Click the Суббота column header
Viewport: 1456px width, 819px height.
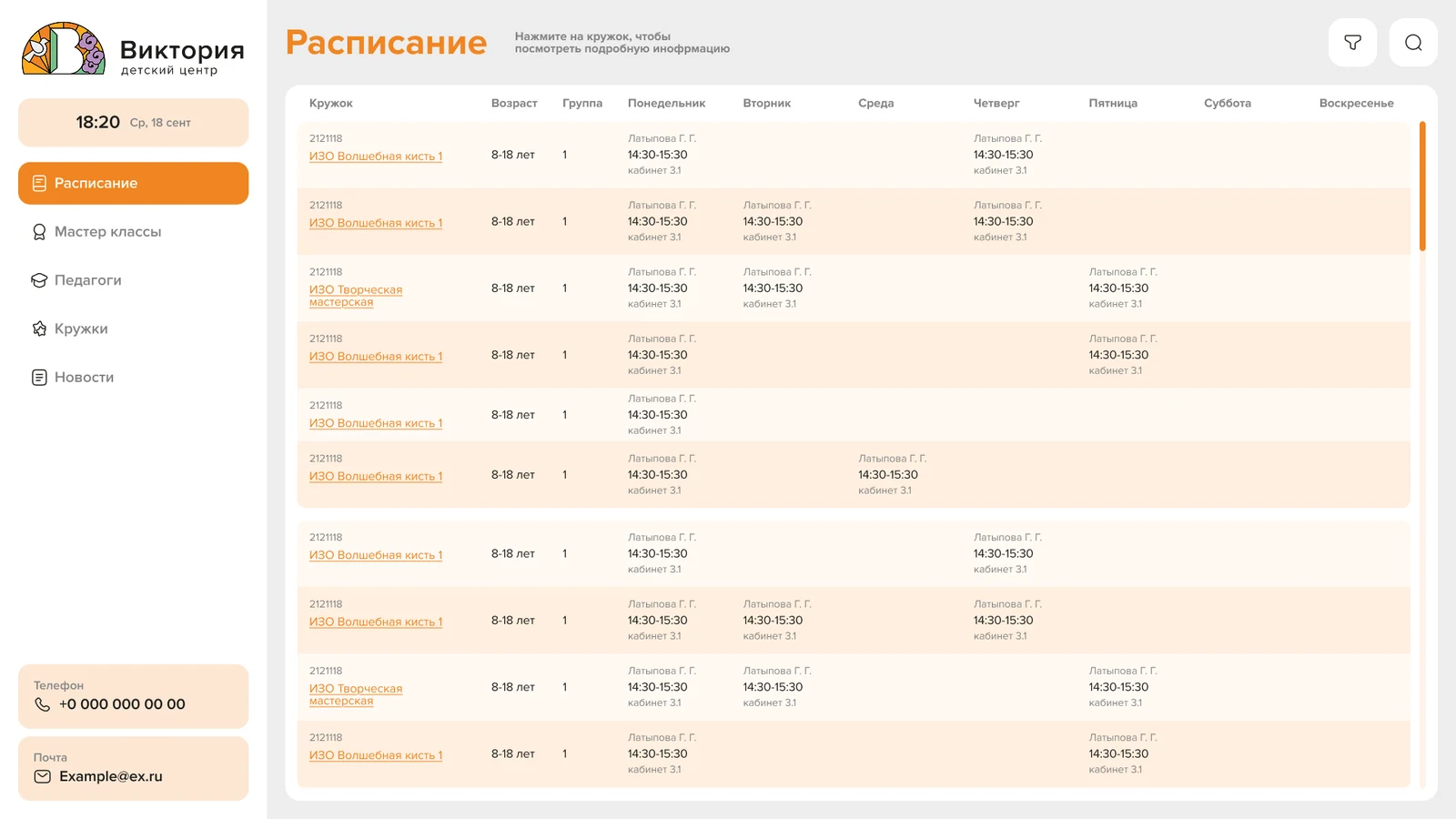(x=1228, y=104)
